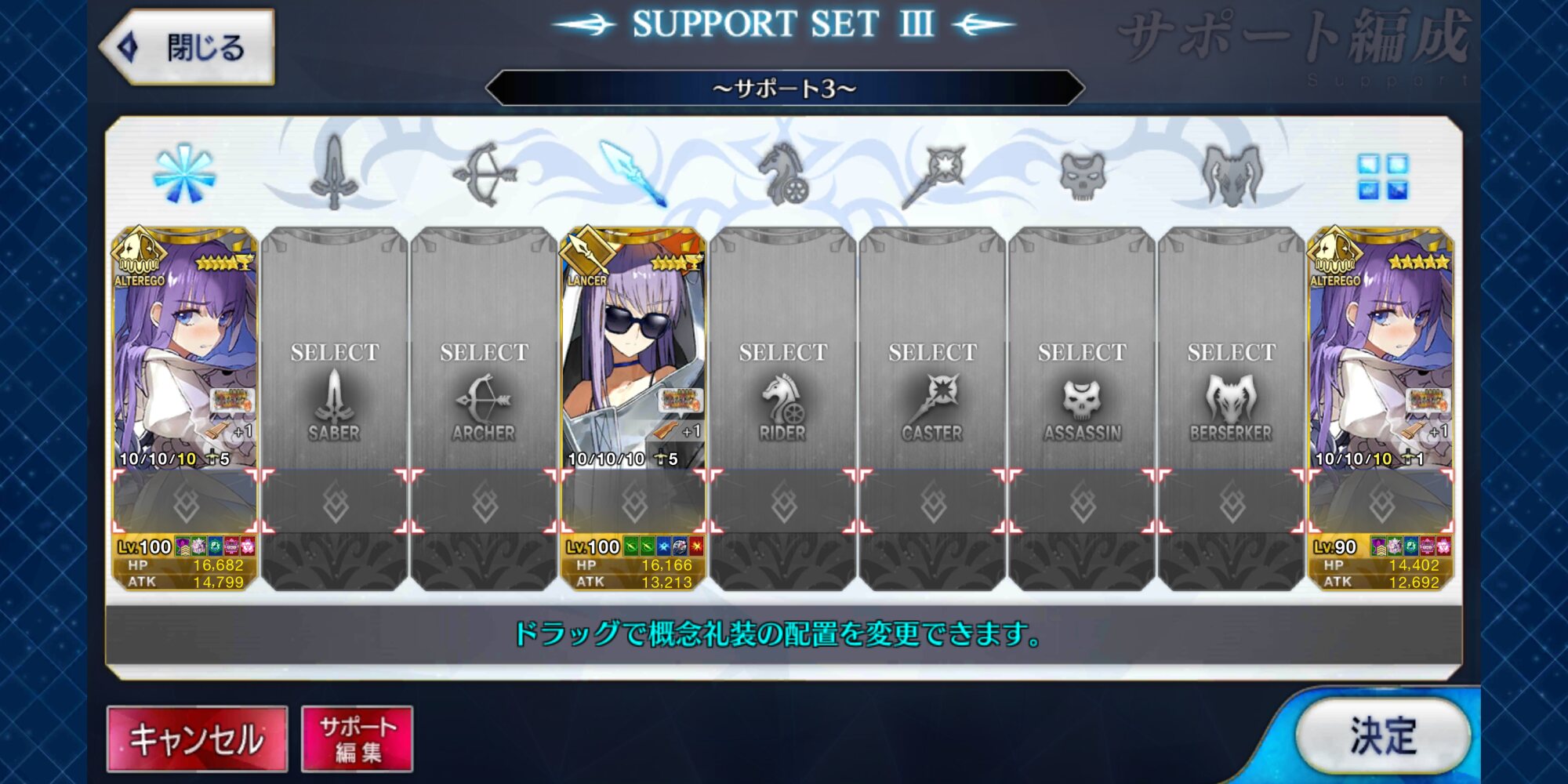Screen dimensions: 1568x784
Task: Open the empty SELECT BERSERKER slot
Action: tap(1232, 408)
